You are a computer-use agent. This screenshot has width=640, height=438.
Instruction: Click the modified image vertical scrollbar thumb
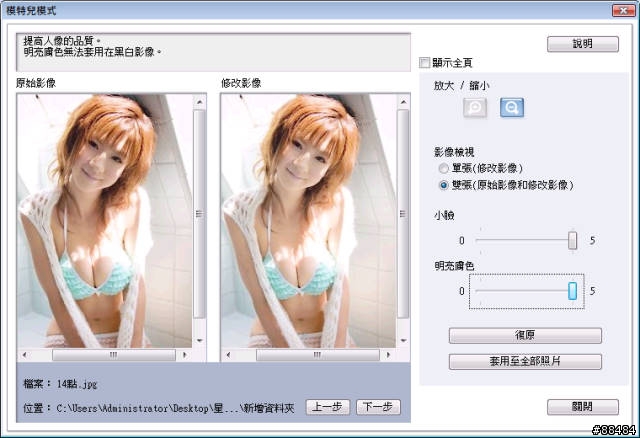click(403, 214)
